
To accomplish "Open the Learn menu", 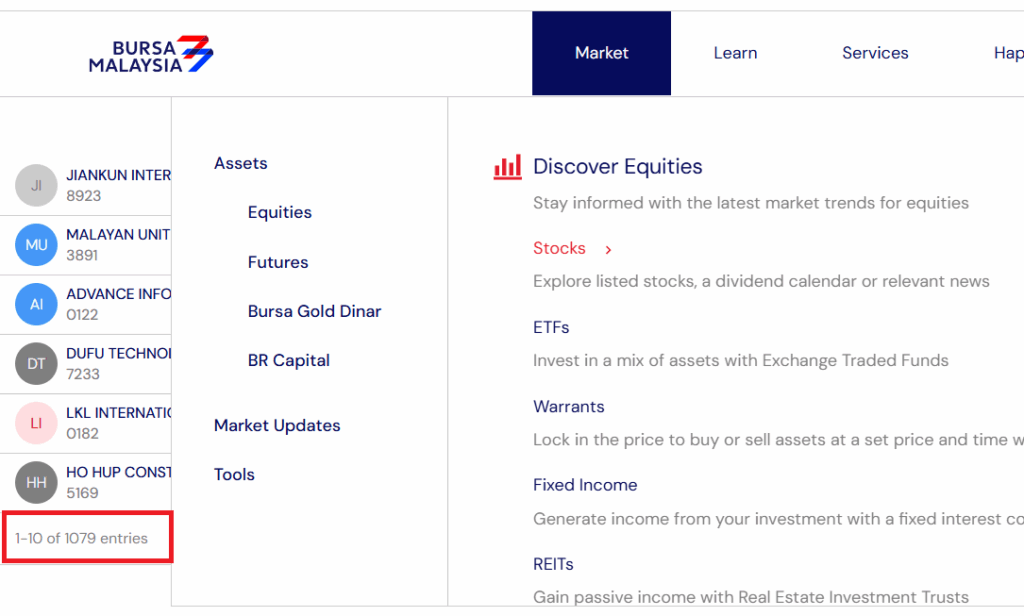I will [735, 53].
